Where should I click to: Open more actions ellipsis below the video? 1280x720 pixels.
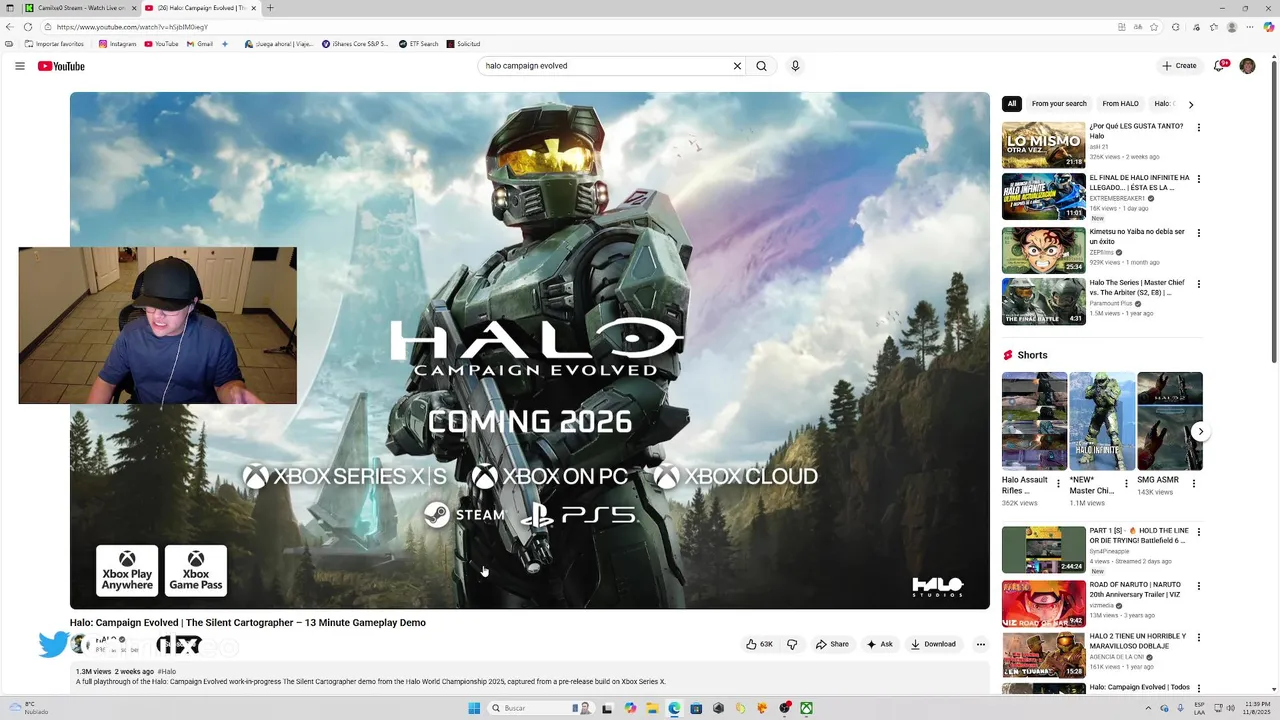(980, 644)
